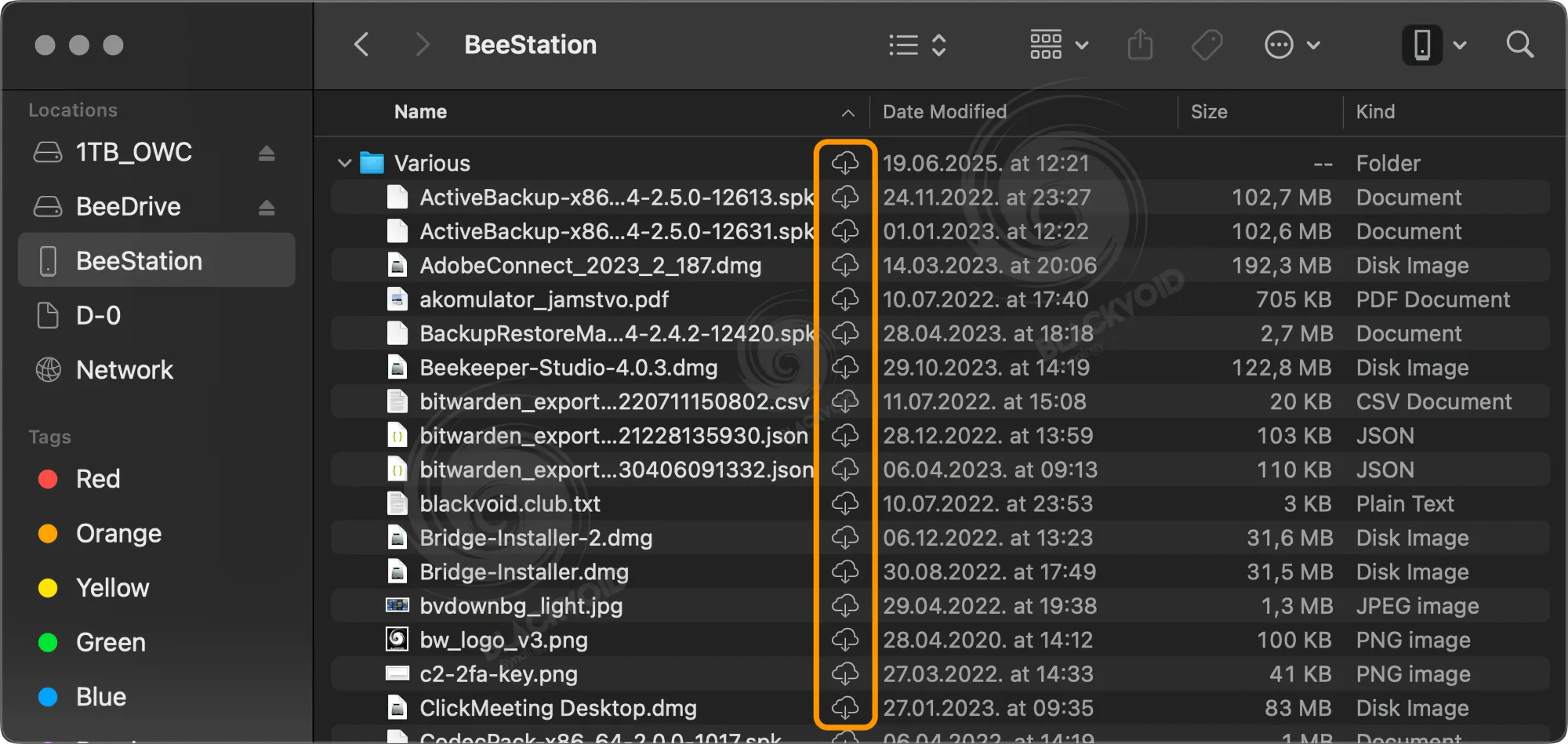Filter by the Yellow tag
1568x744 pixels.
point(156,587)
